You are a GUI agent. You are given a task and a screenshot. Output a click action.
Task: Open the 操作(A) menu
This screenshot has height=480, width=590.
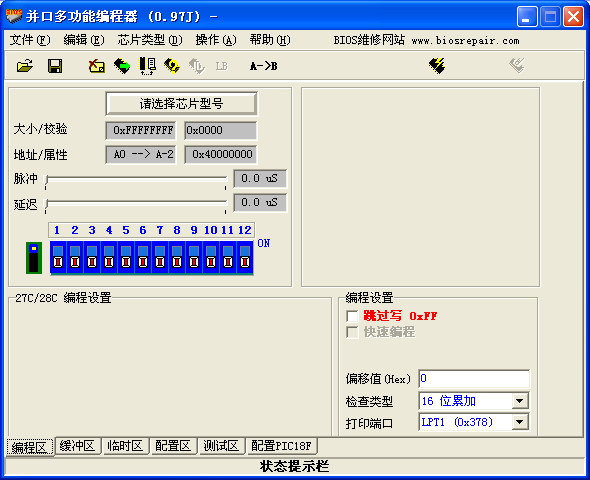point(216,40)
